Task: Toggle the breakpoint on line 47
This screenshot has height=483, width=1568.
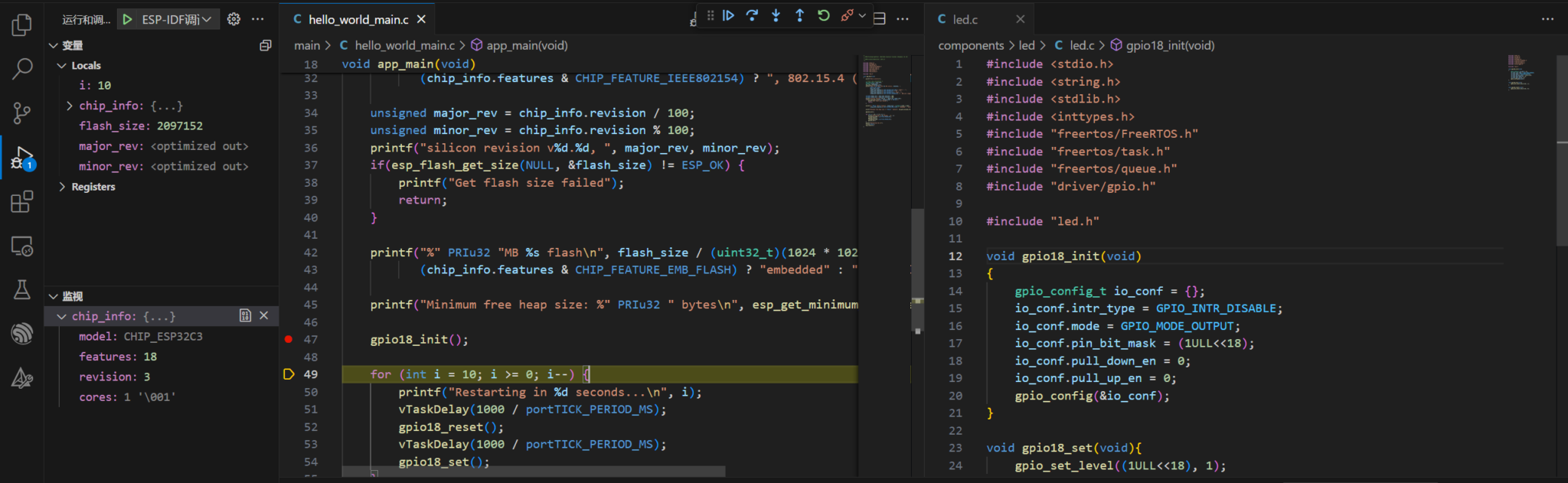Action: click(x=289, y=339)
